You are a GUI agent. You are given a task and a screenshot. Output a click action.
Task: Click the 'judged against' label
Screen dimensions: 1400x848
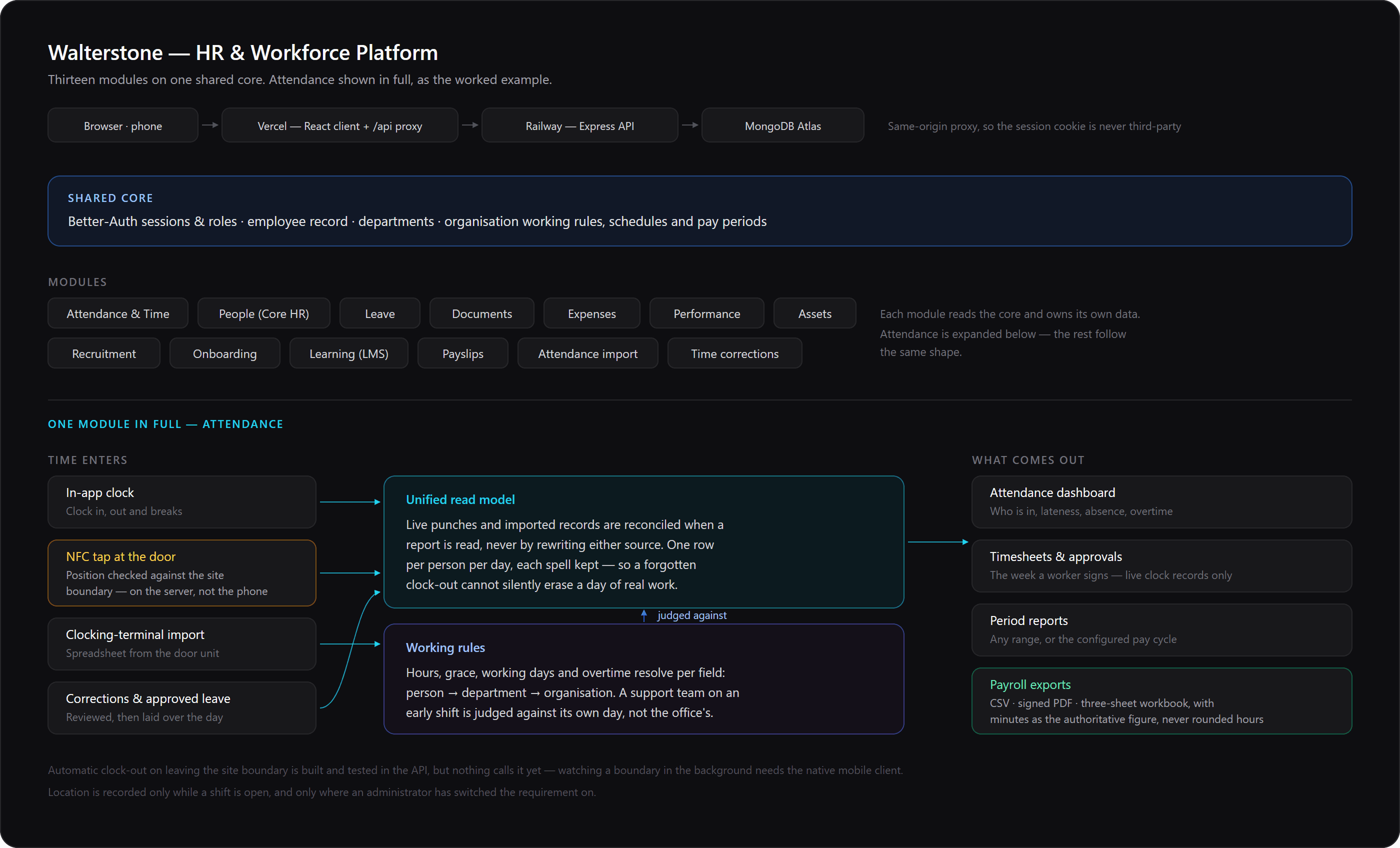691,615
